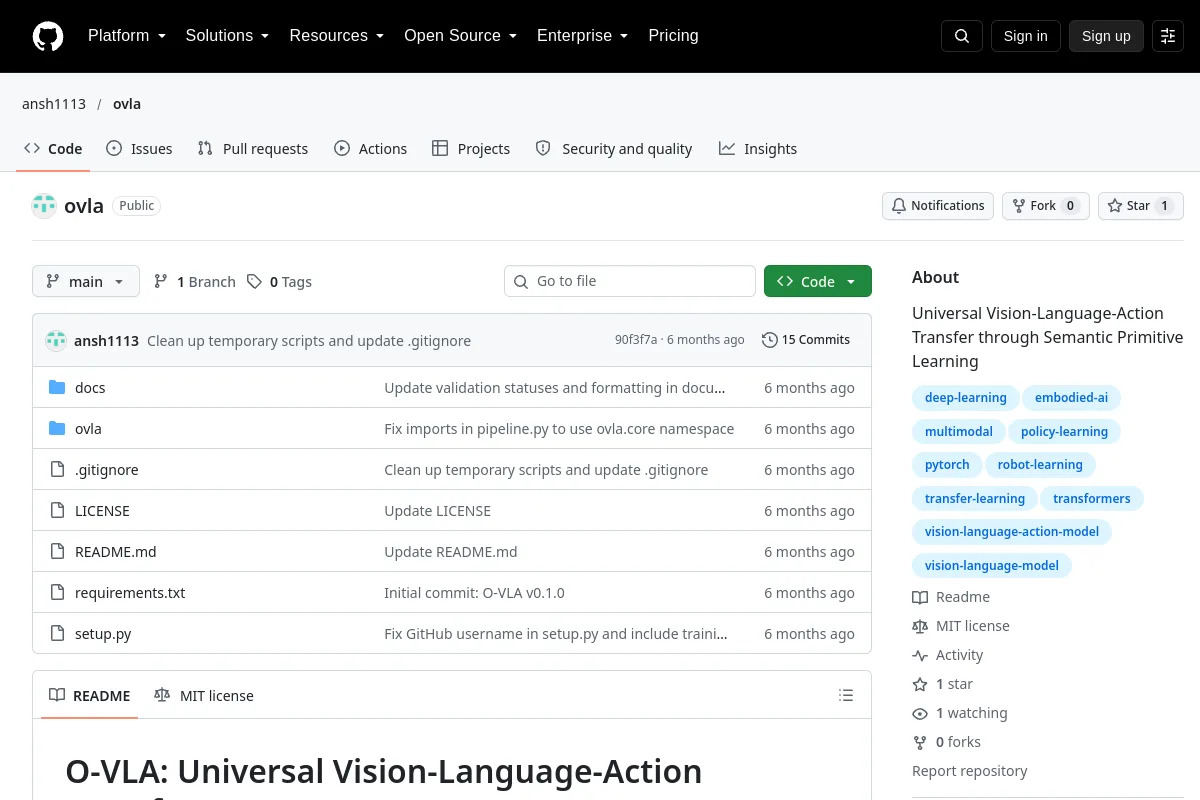Click the tag icon beside Tags
The width and height of the screenshot is (1200, 800).
255,282
